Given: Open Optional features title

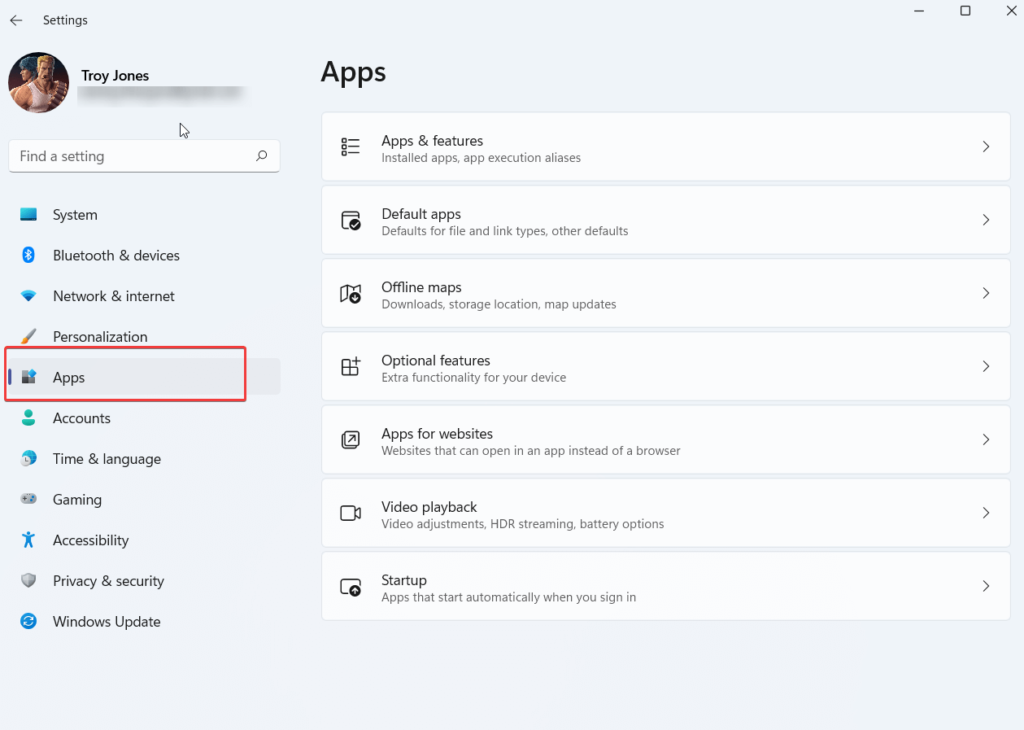Looking at the screenshot, I should [x=436, y=360].
